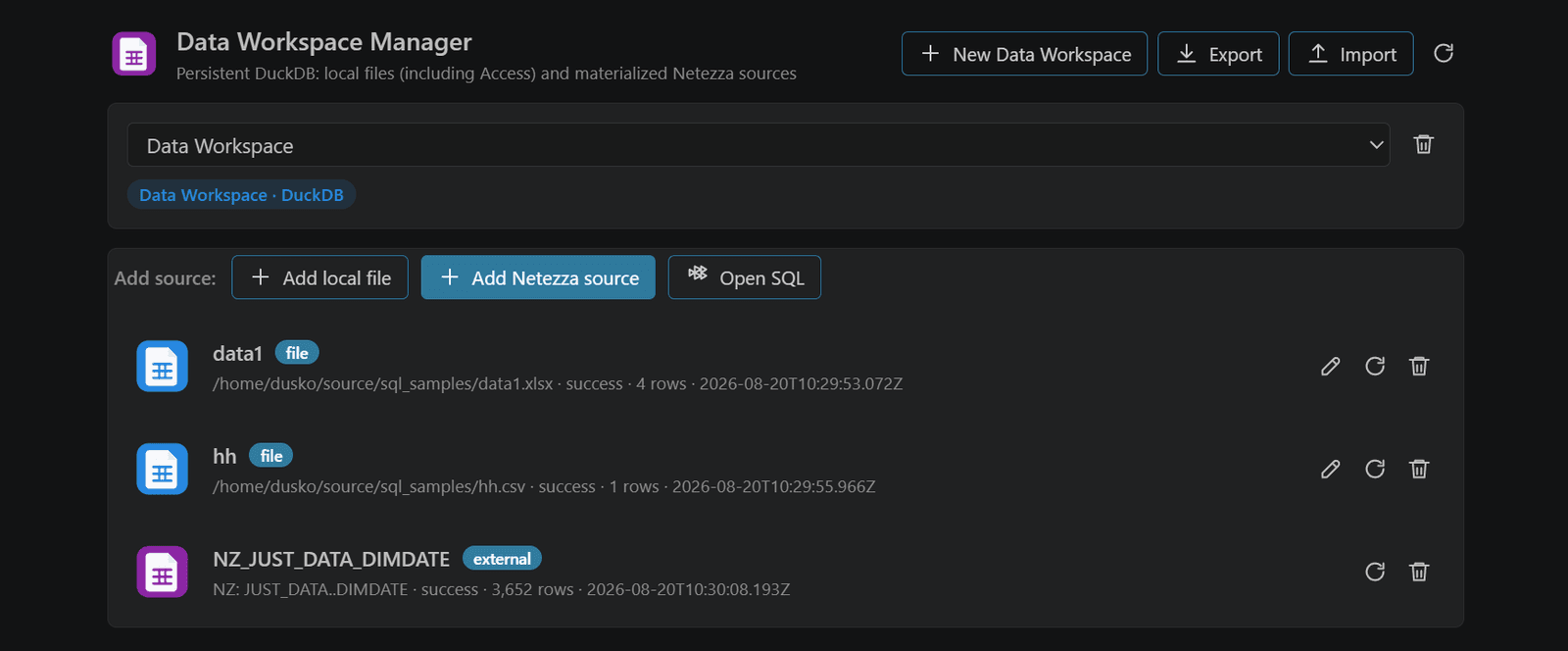Click the purple NZ_JUST_DATA_DIMDATE table icon
Image resolution: width=1568 pixels, height=651 pixels.
pos(162,573)
